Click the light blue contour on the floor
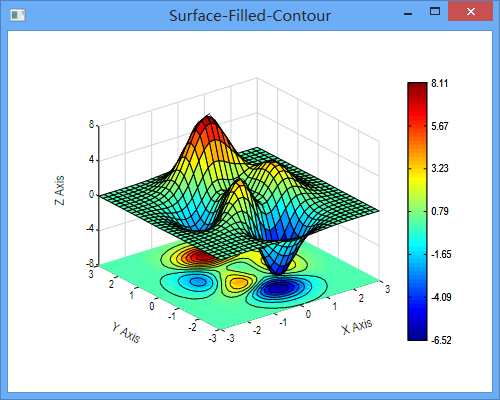 pos(197,282)
